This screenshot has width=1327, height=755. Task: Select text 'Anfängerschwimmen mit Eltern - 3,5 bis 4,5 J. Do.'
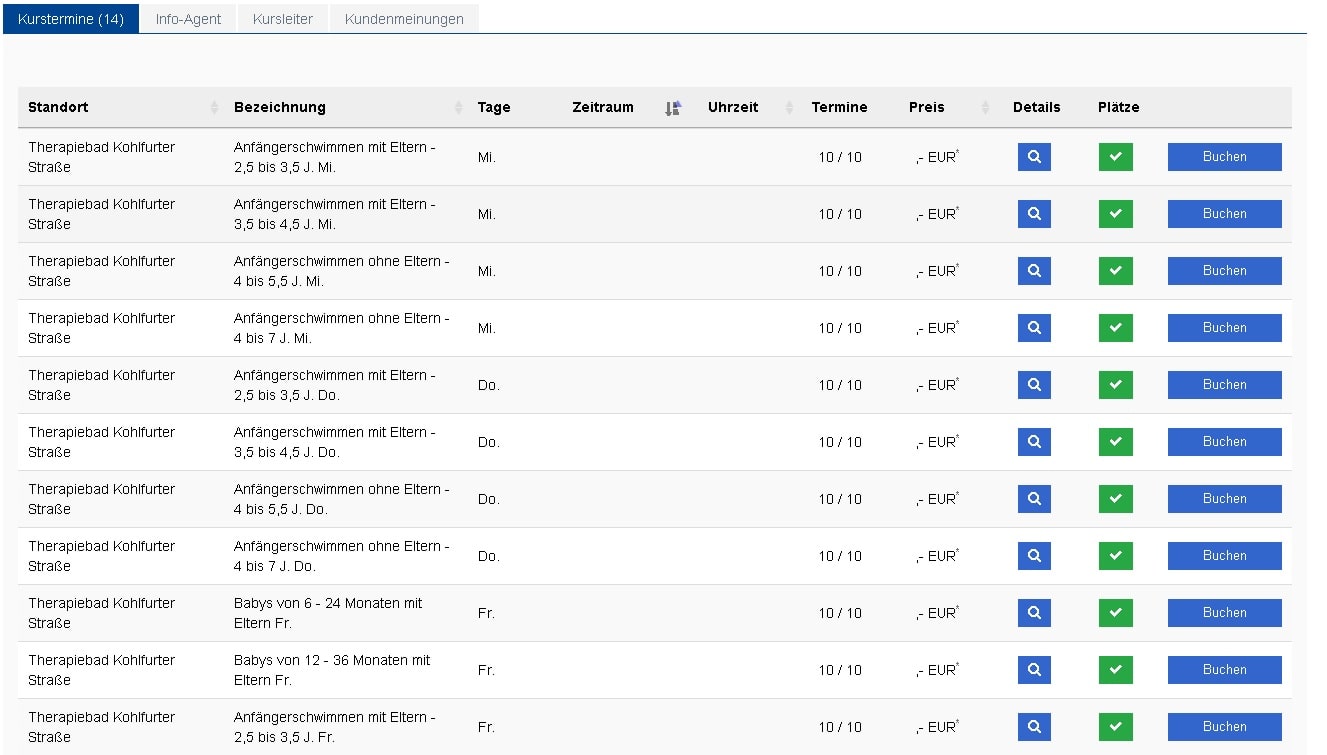(335, 442)
